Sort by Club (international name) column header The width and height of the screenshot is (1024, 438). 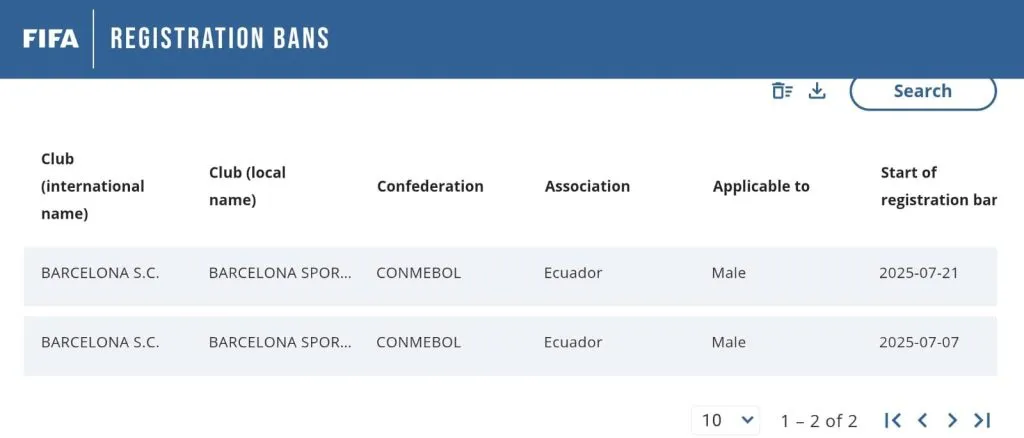click(x=92, y=186)
